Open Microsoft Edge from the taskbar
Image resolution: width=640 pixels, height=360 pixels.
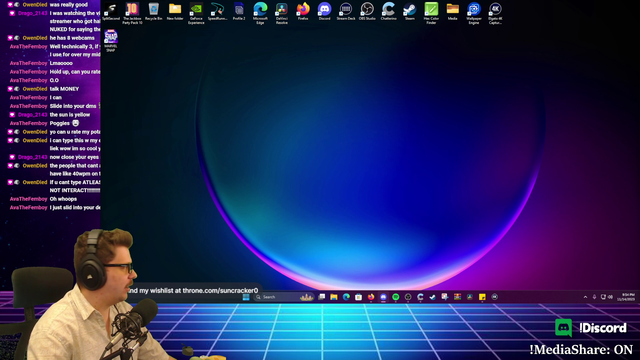point(346,297)
